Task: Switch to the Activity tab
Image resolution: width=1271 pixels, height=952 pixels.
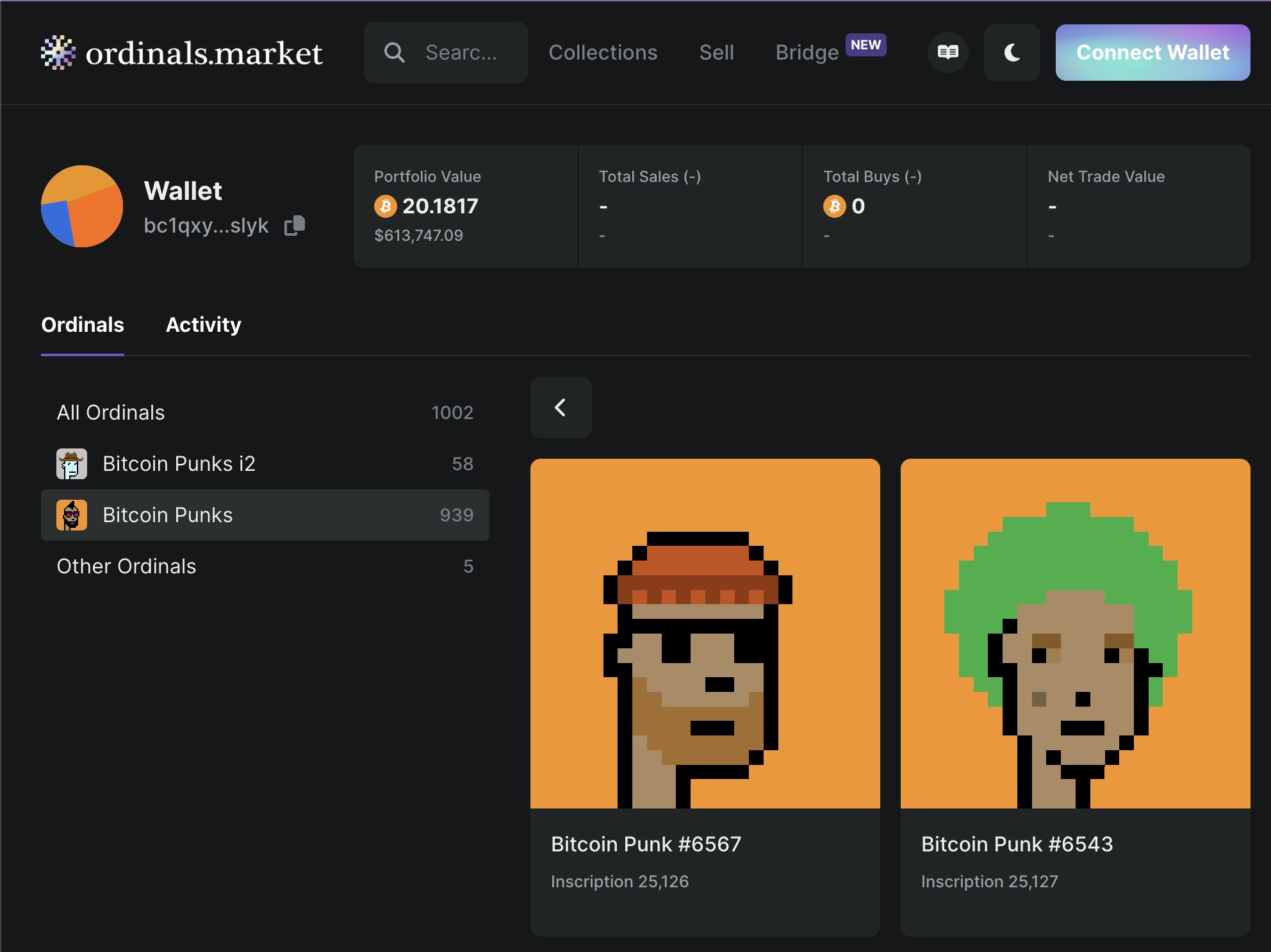Action: (203, 325)
